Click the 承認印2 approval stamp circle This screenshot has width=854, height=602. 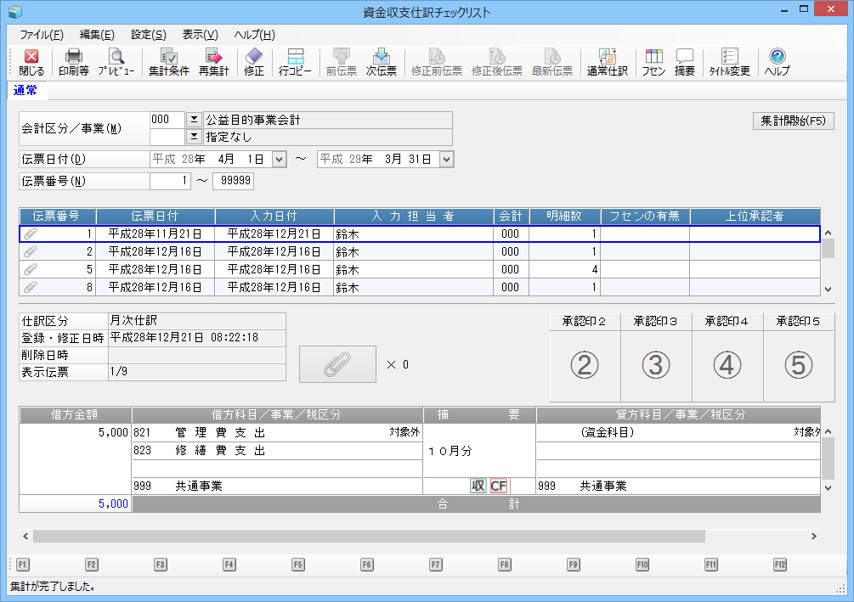pyautogui.click(x=584, y=366)
